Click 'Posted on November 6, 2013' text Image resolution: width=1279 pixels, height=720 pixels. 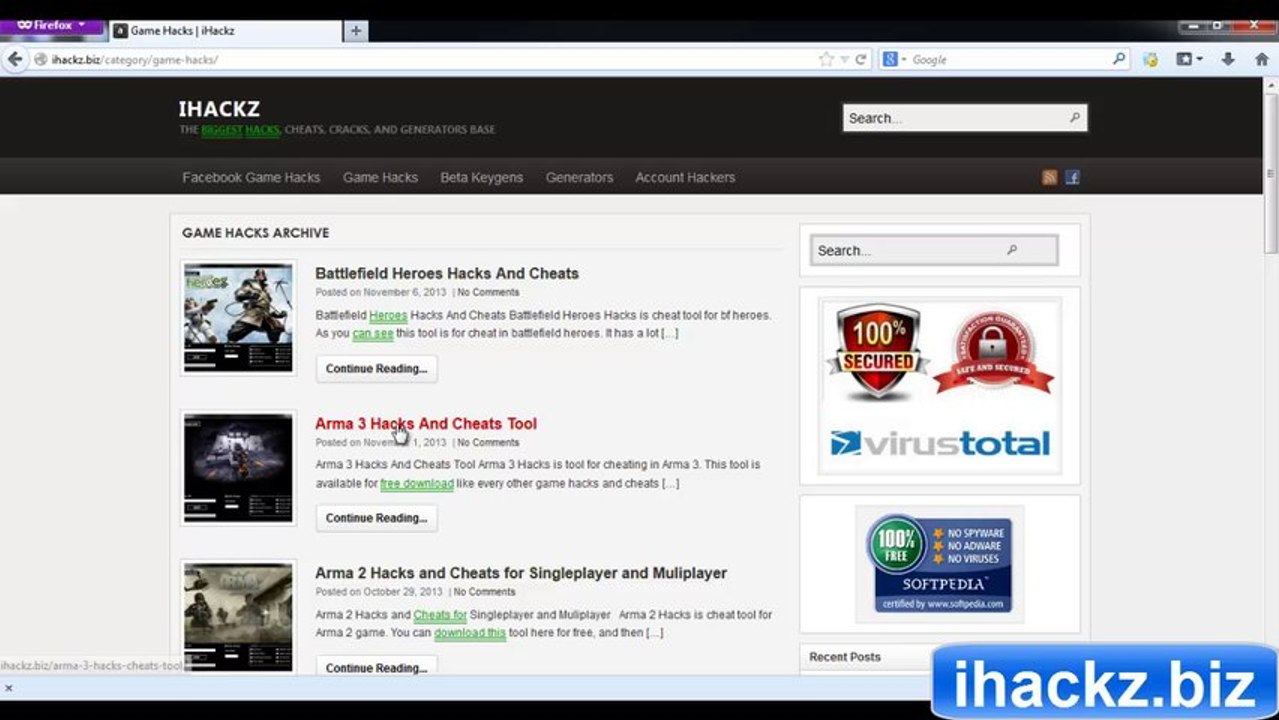pyautogui.click(x=382, y=293)
